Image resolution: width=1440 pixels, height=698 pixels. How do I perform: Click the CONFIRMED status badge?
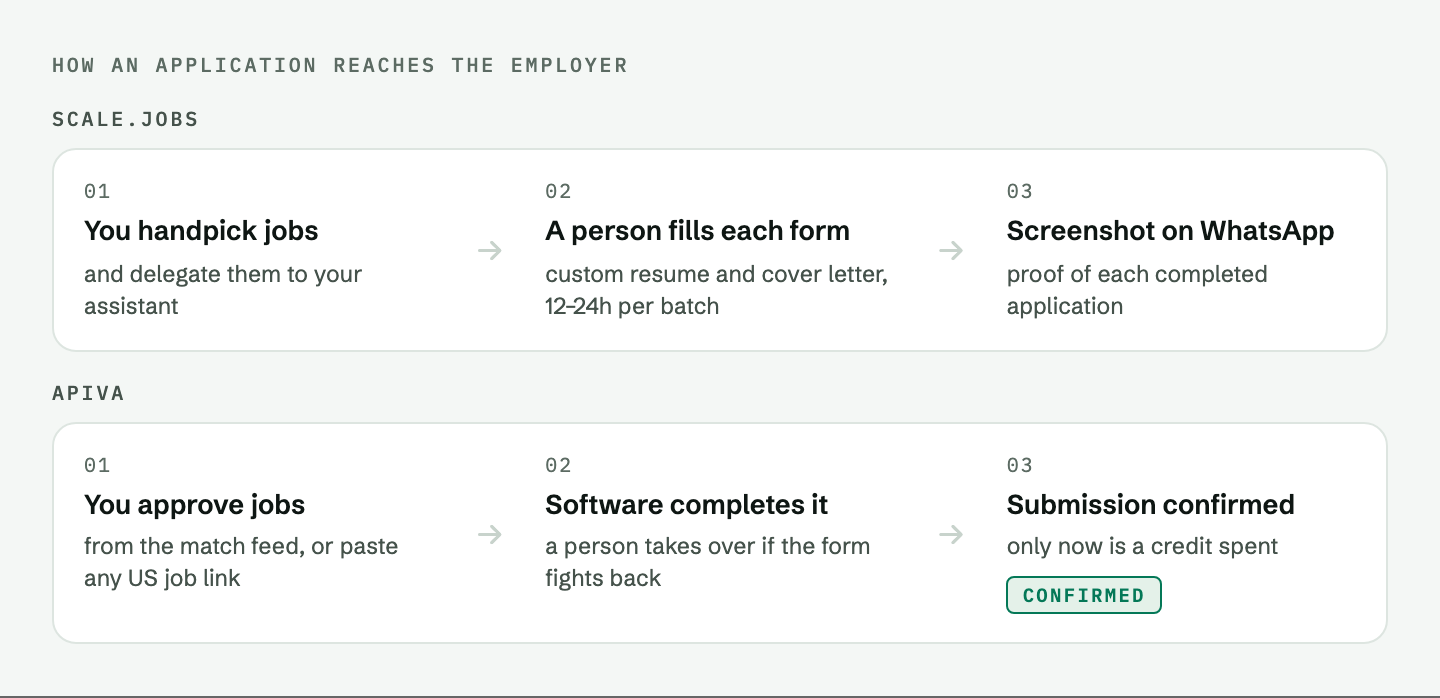tap(1083, 595)
